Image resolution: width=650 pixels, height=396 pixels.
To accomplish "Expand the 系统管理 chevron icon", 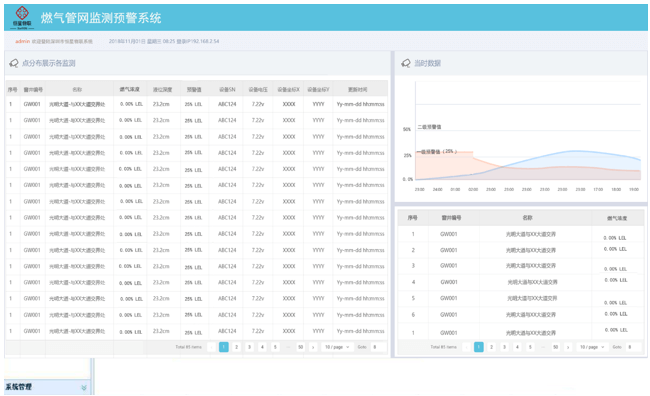I will click(x=84, y=388).
